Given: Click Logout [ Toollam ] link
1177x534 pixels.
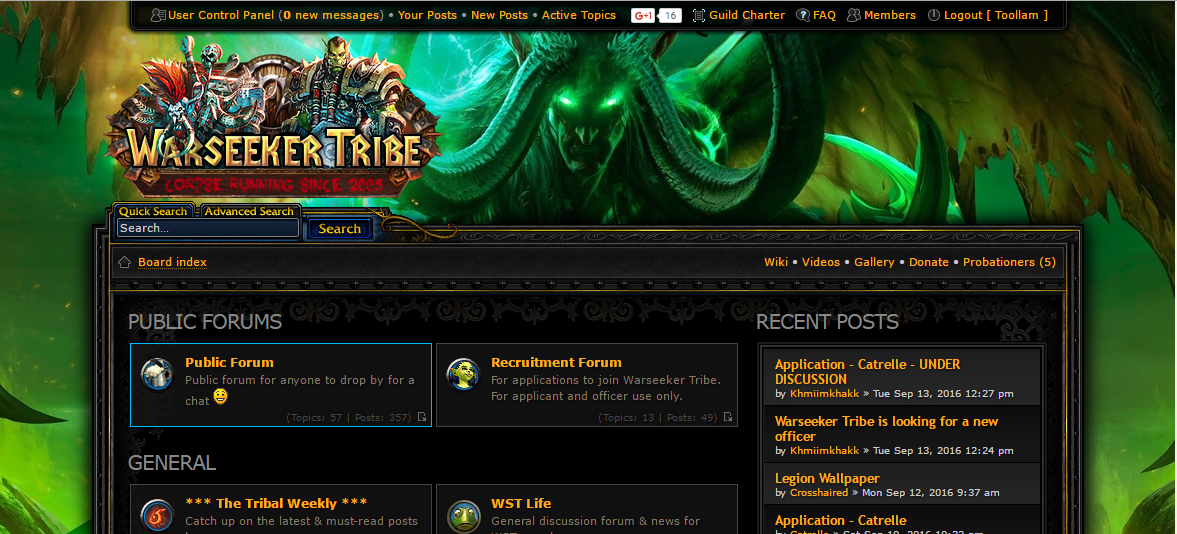Looking at the screenshot, I should (995, 15).
